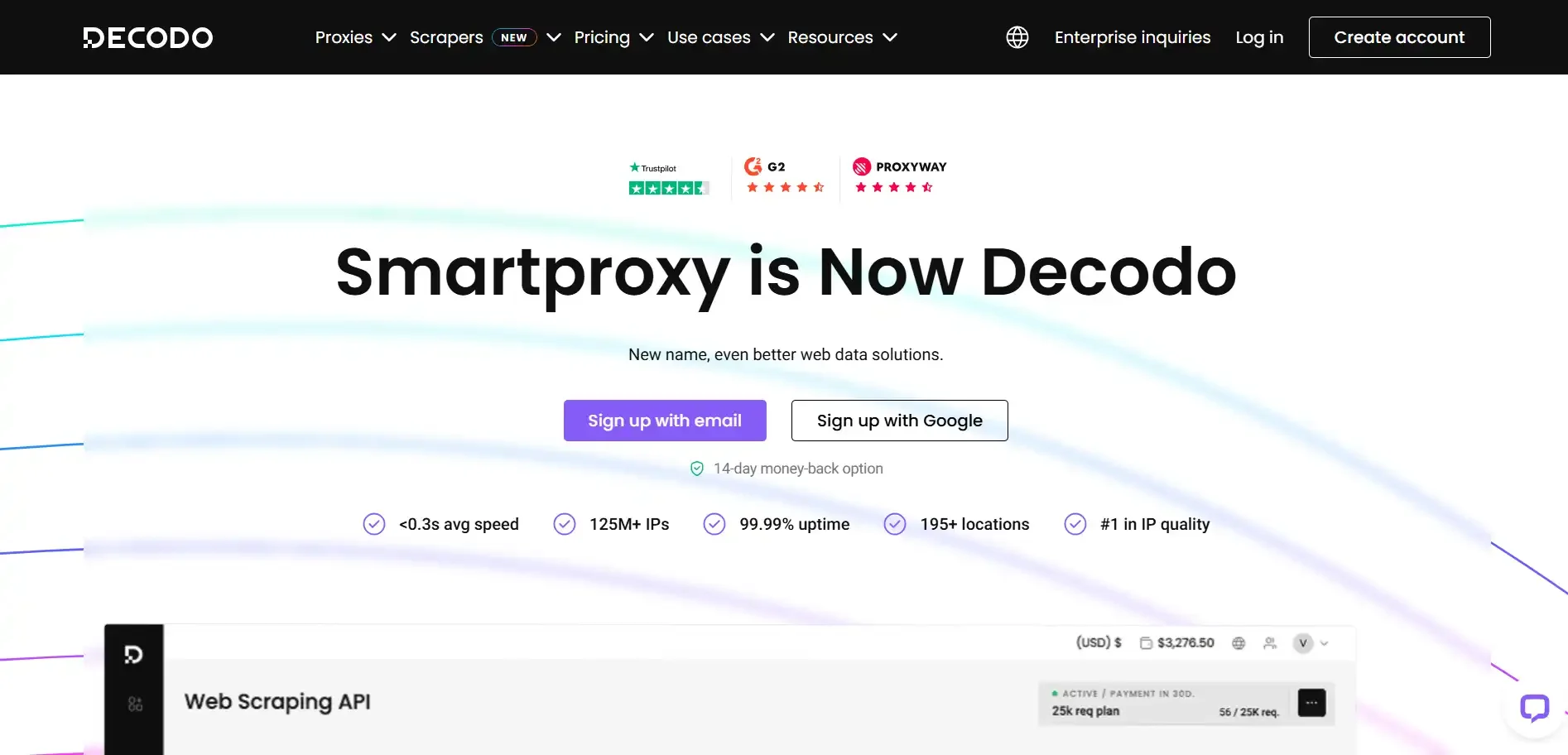Click the ACTIVE / PAYMENT IN 30D. status text

(x=1128, y=694)
